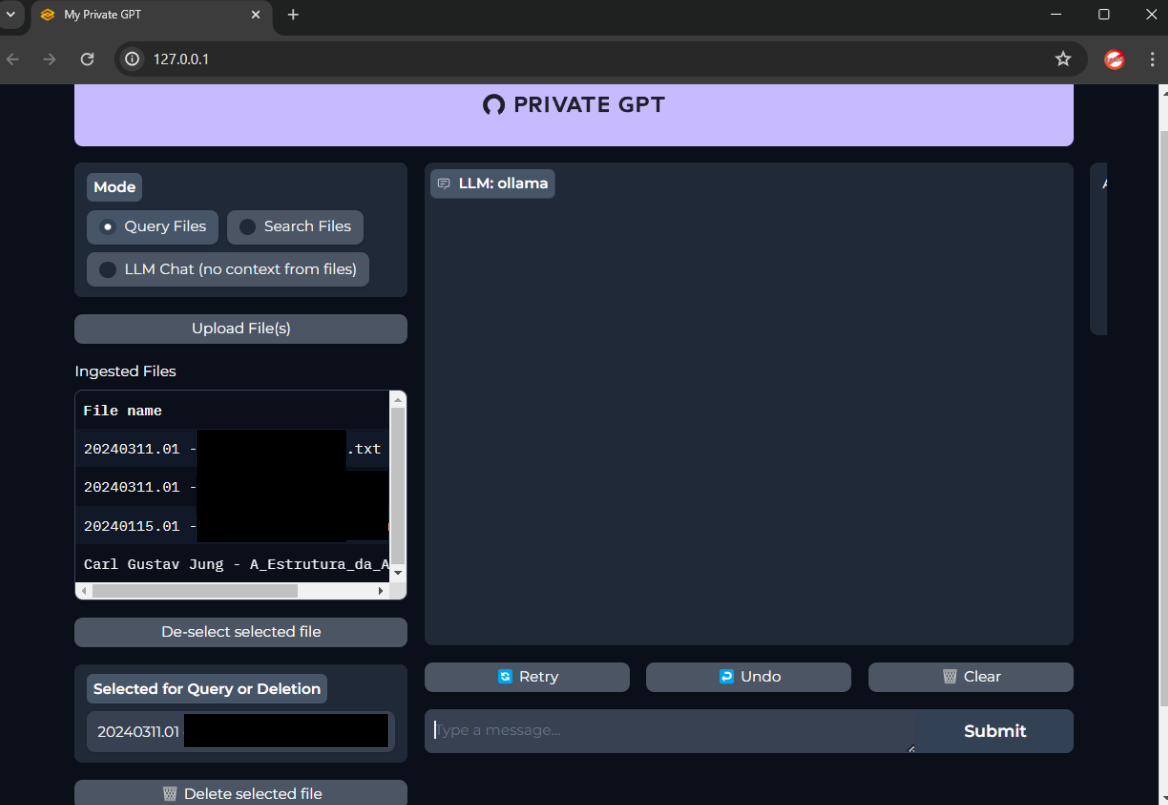1168x805 pixels.
Task: Switch to My Private GPT tab
Action: coord(152,15)
